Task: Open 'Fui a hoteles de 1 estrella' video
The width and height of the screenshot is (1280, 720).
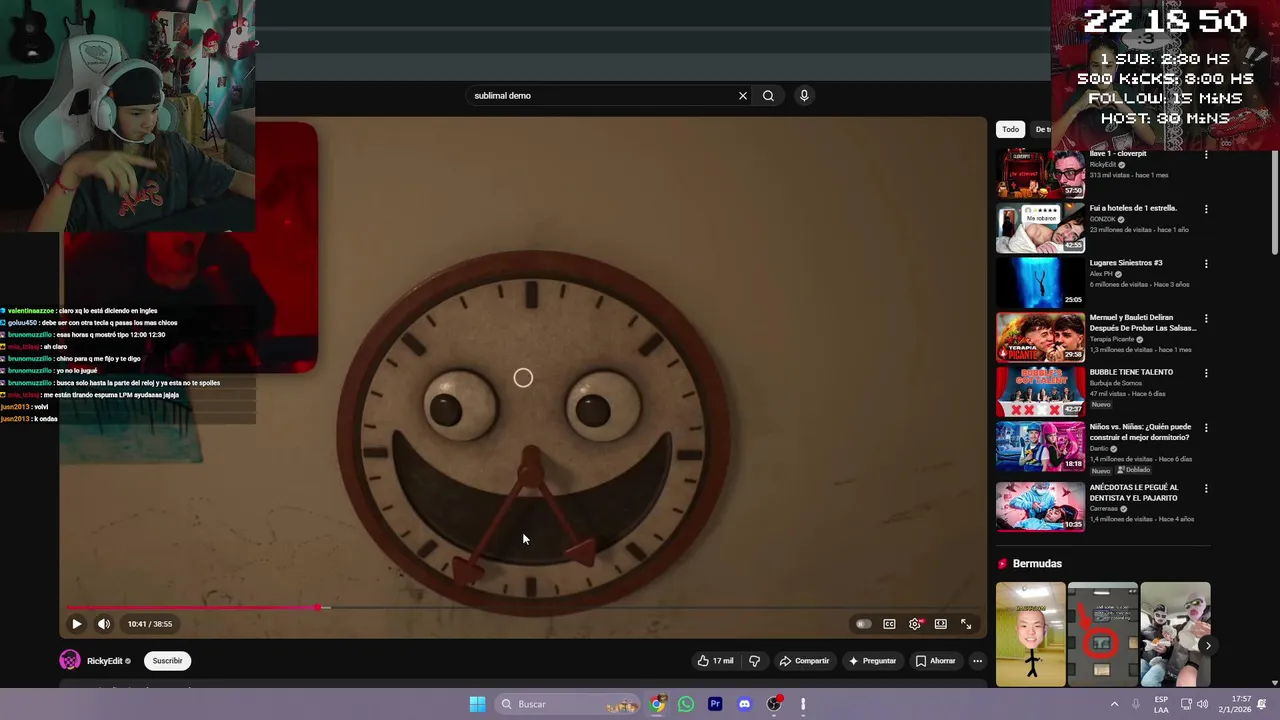Action: click(1040, 228)
